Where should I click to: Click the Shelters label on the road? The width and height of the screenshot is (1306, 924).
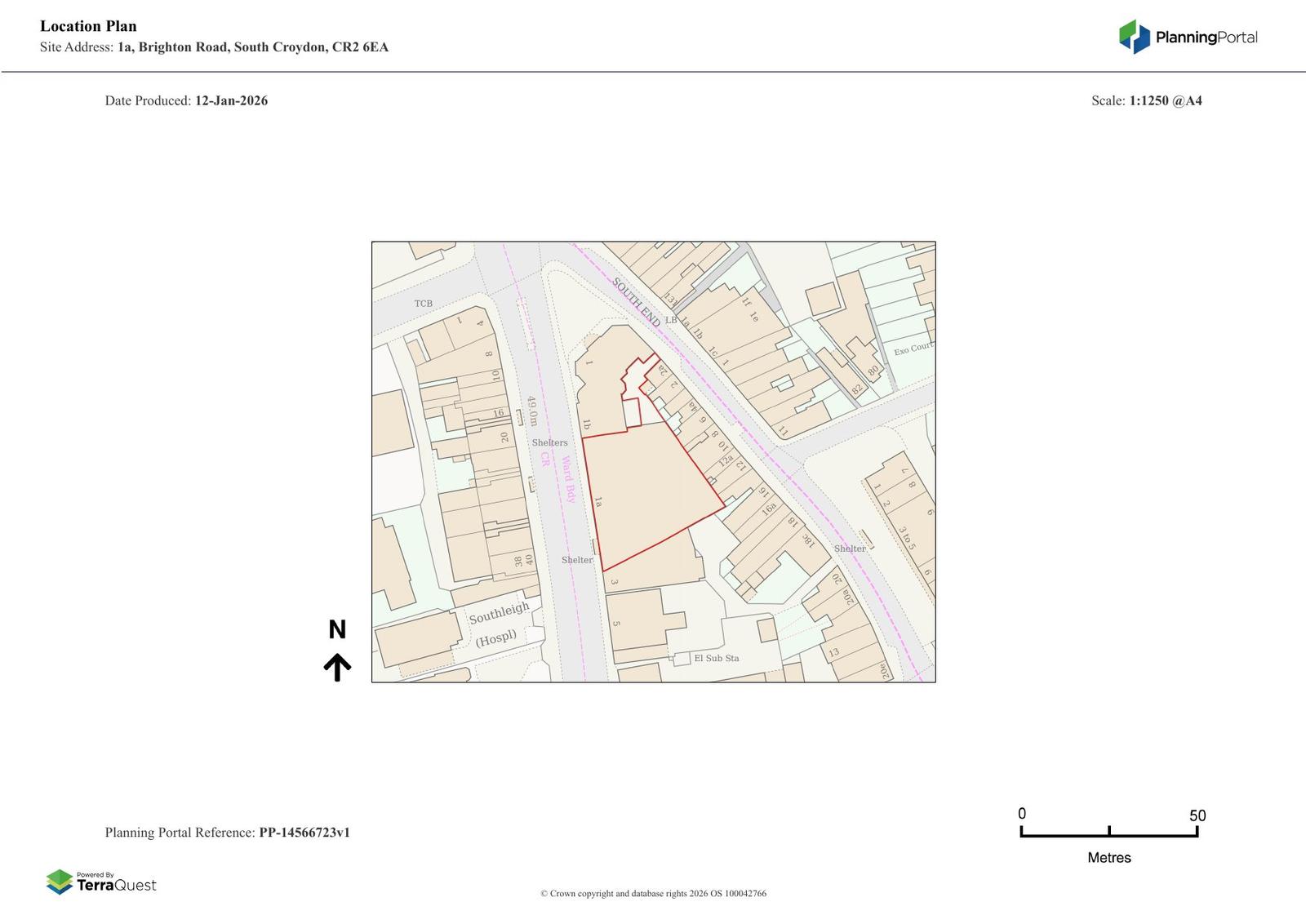549,442
